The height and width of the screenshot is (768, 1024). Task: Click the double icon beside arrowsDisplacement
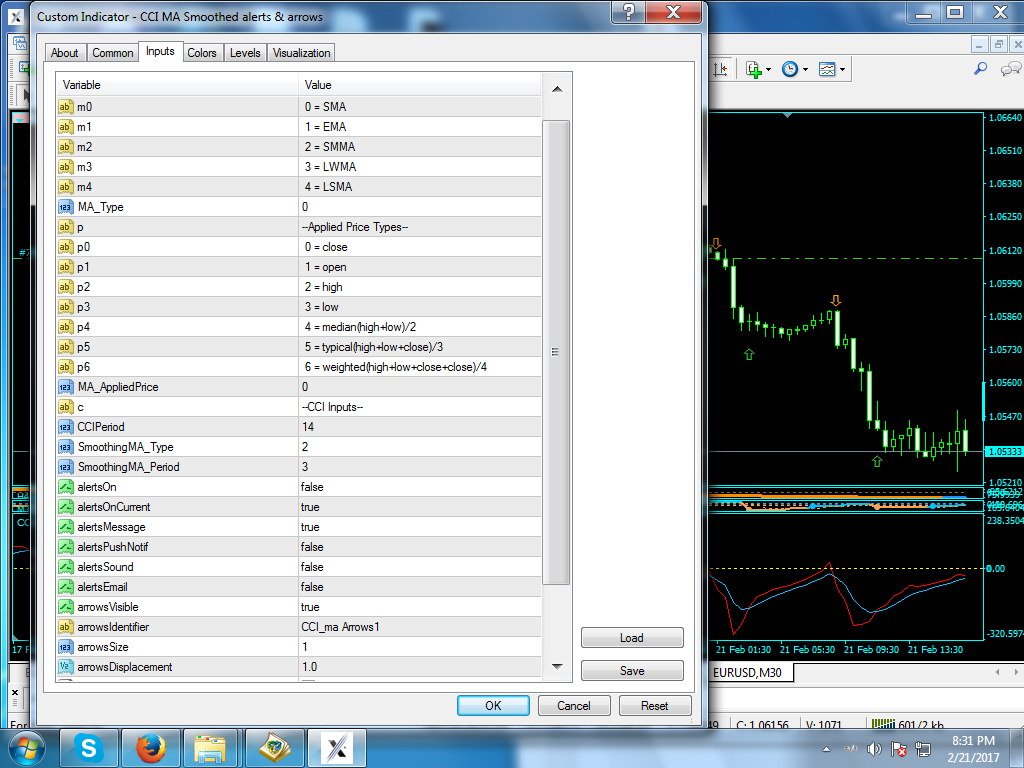point(65,667)
